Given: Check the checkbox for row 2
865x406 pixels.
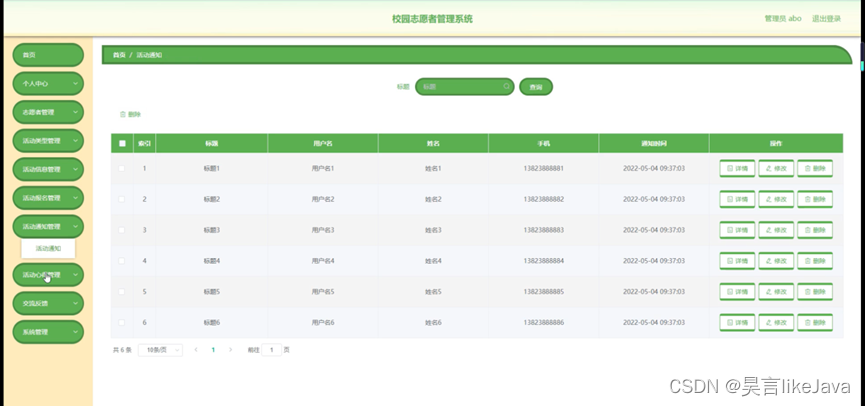Looking at the screenshot, I should [121, 199].
